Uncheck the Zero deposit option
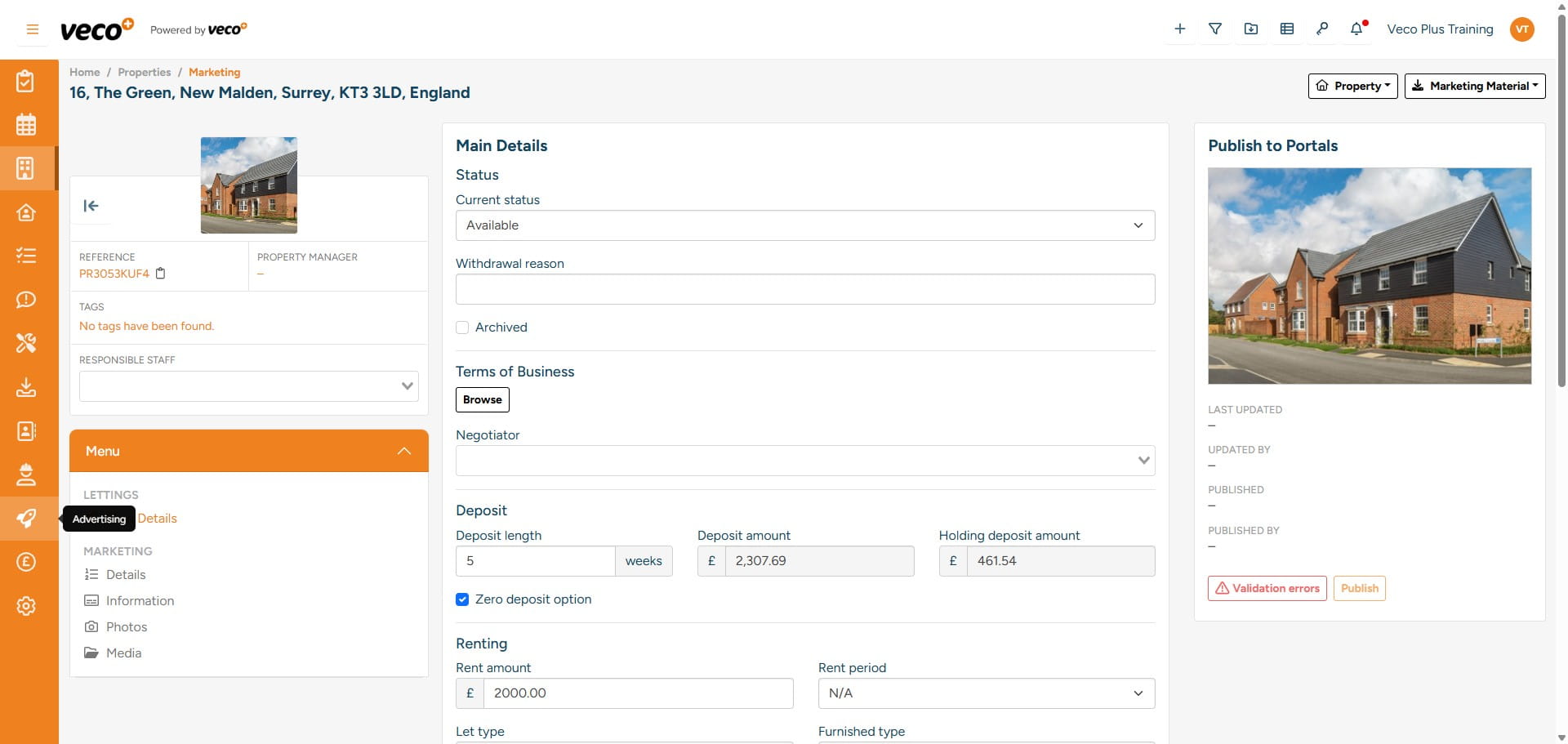1568x744 pixels. coord(462,599)
